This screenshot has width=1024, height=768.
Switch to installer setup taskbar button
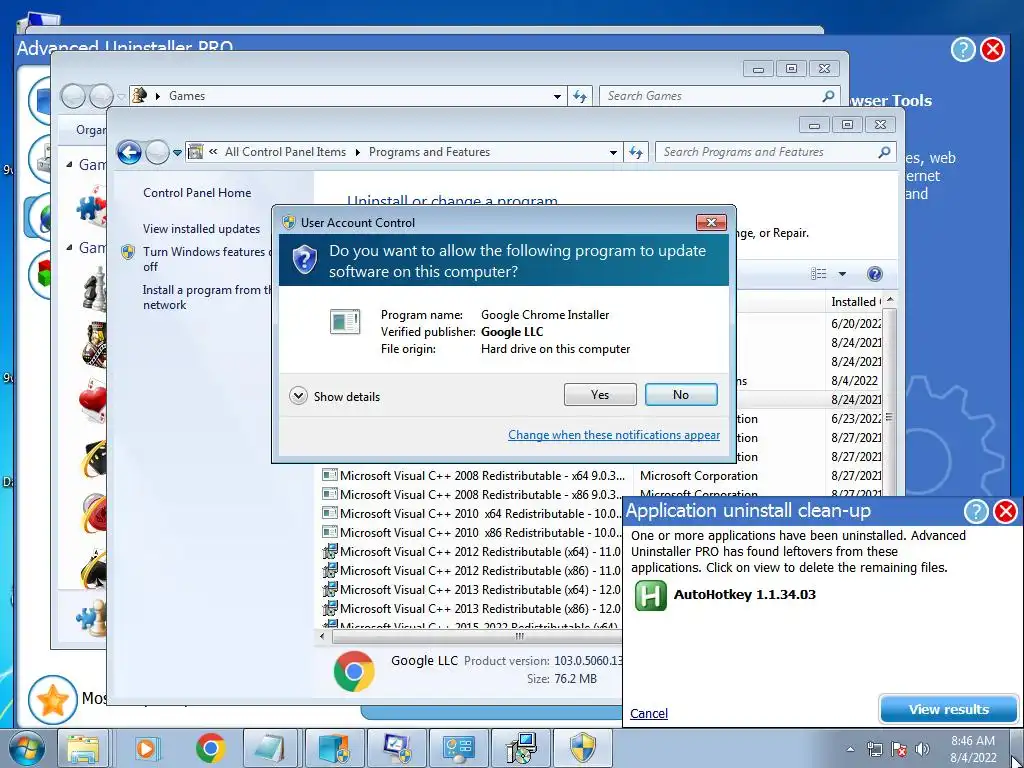click(520, 748)
